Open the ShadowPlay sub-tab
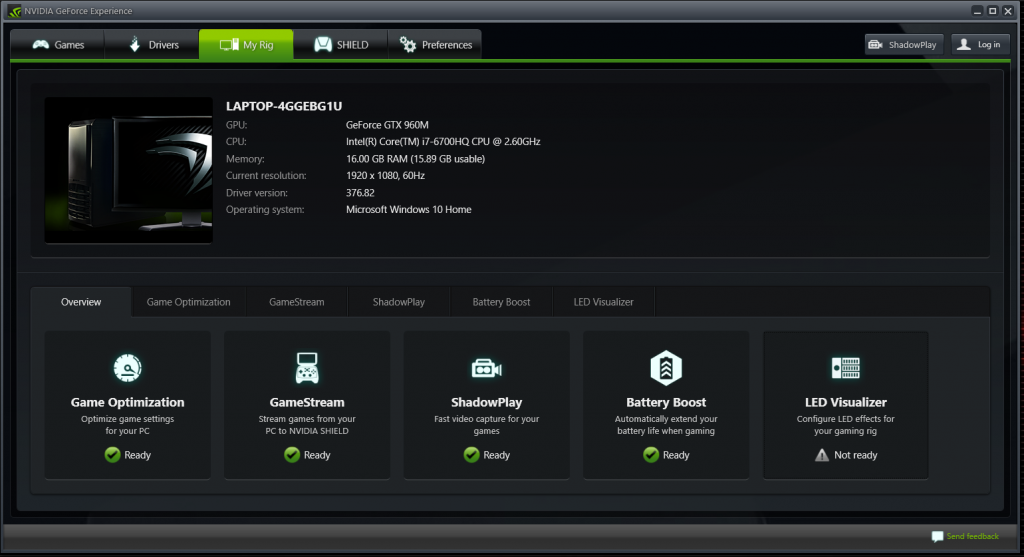 pos(398,302)
